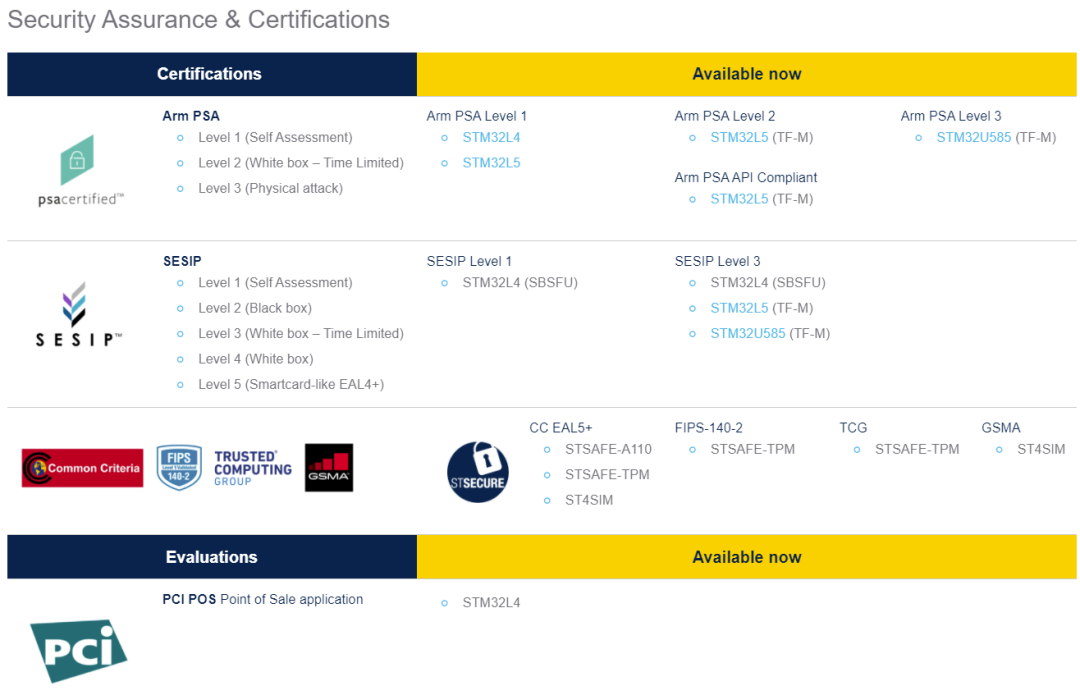
Task: Click the SESIP Level 1 column heading
Action: pos(468,261)
